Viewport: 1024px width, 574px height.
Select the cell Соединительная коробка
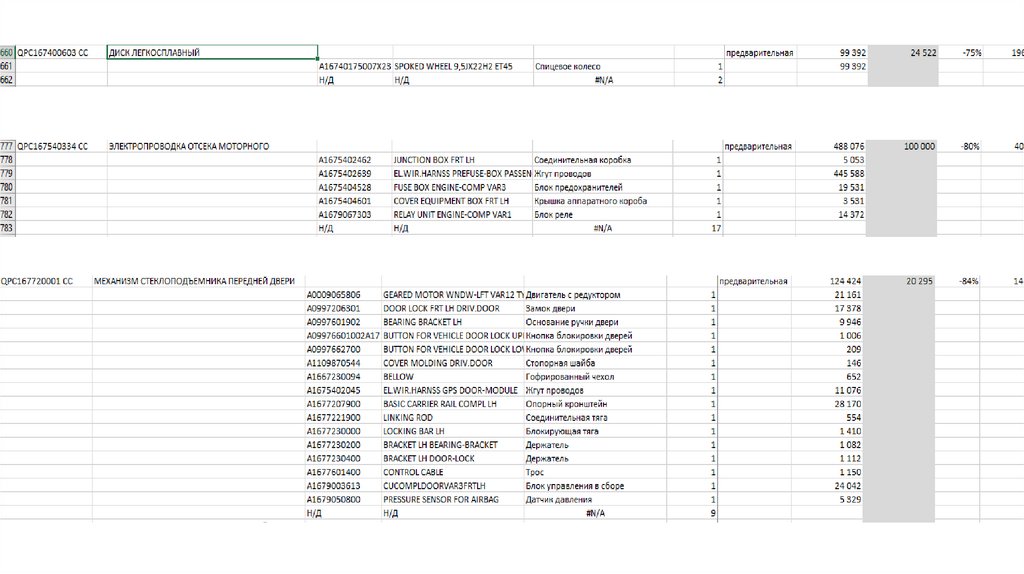603,160
